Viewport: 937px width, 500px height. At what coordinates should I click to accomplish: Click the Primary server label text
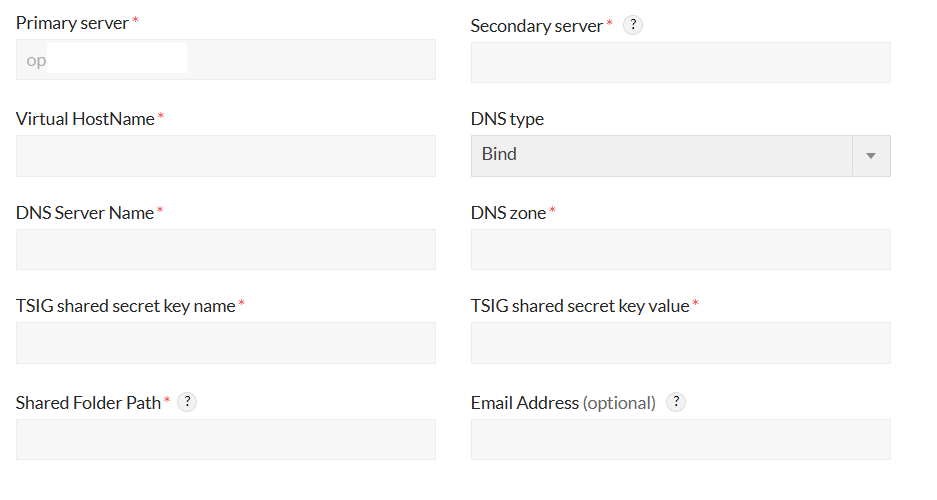72,23
